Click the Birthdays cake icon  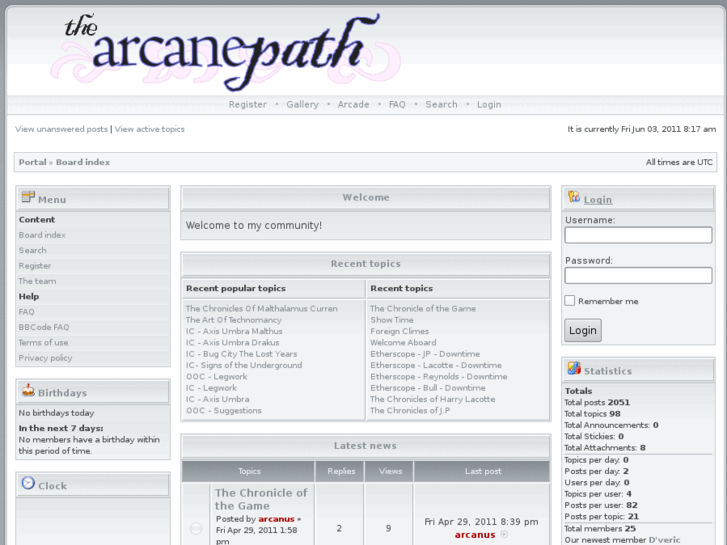[x=28, y=391]
